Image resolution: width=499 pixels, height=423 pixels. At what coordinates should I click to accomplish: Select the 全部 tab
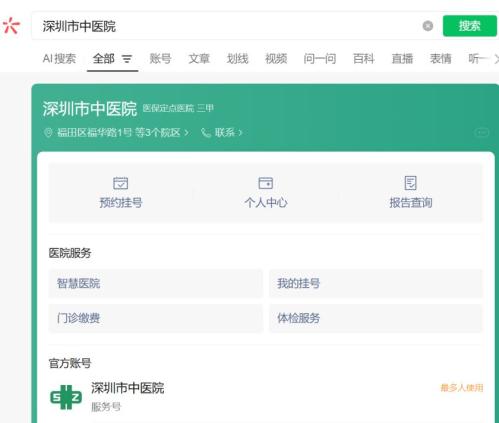point(104,59)
